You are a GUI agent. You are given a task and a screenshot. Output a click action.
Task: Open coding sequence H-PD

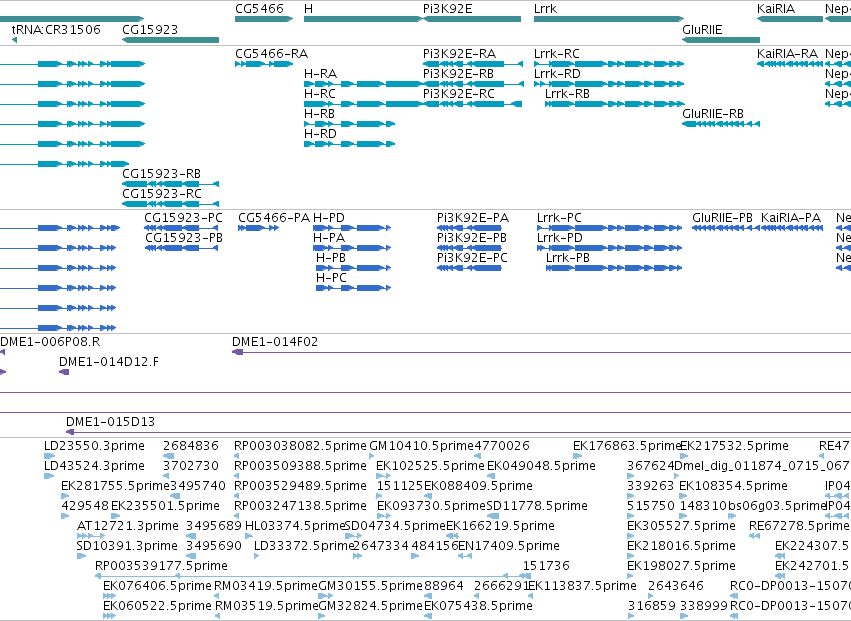tap(352, 228)
